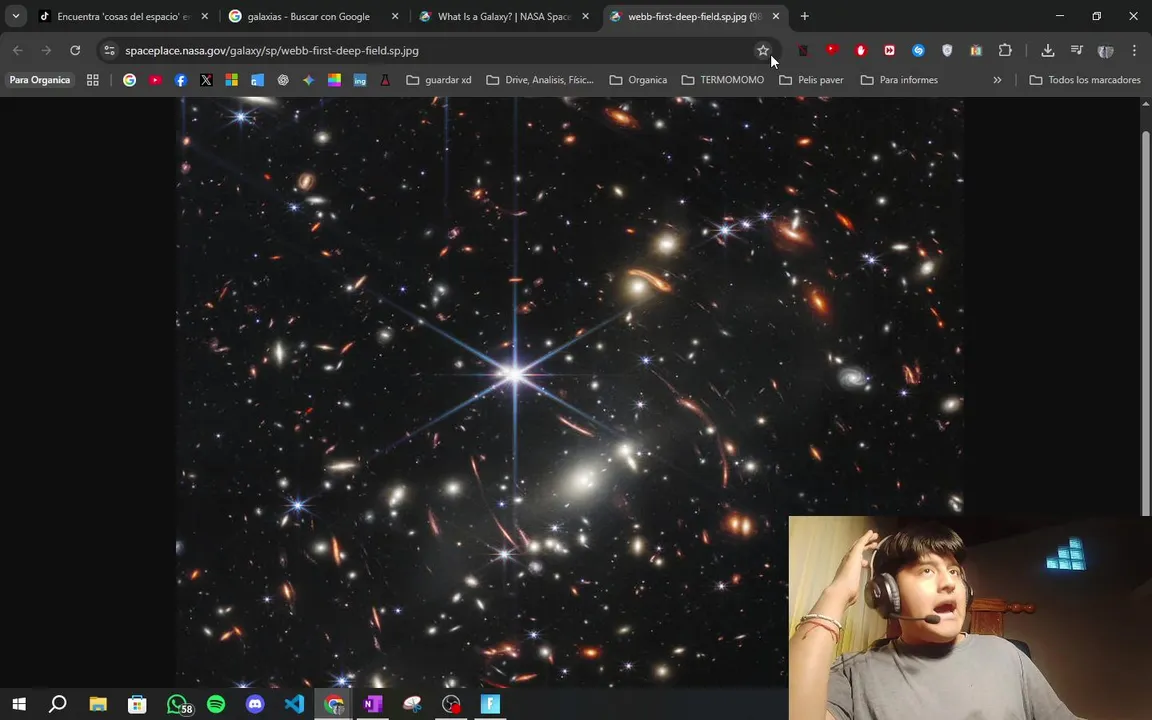Click the Webb deep field image
Viewport: 1152px width, 720px height.
point(569,392)
